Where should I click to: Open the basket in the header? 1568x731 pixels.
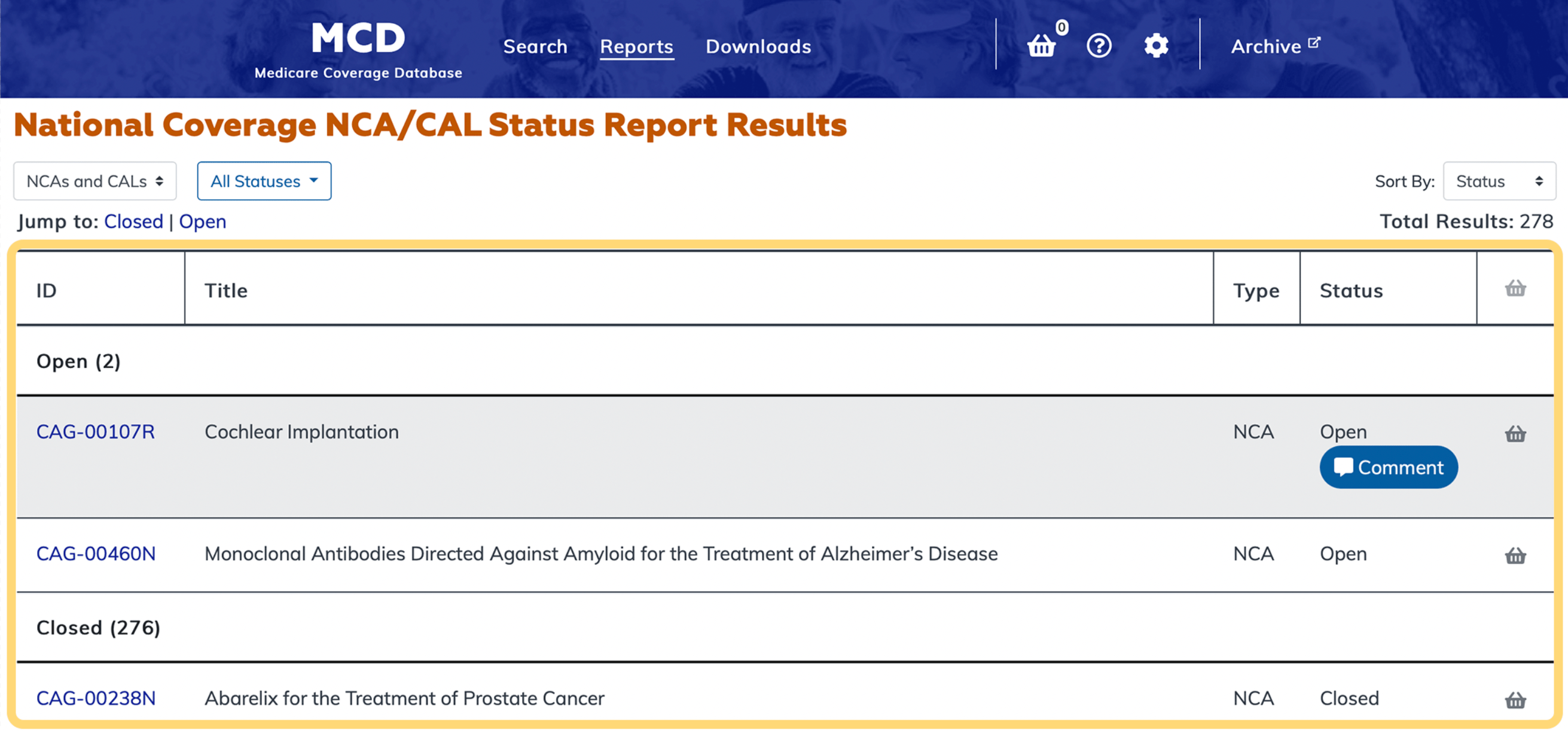click(x=1042, y=45)
